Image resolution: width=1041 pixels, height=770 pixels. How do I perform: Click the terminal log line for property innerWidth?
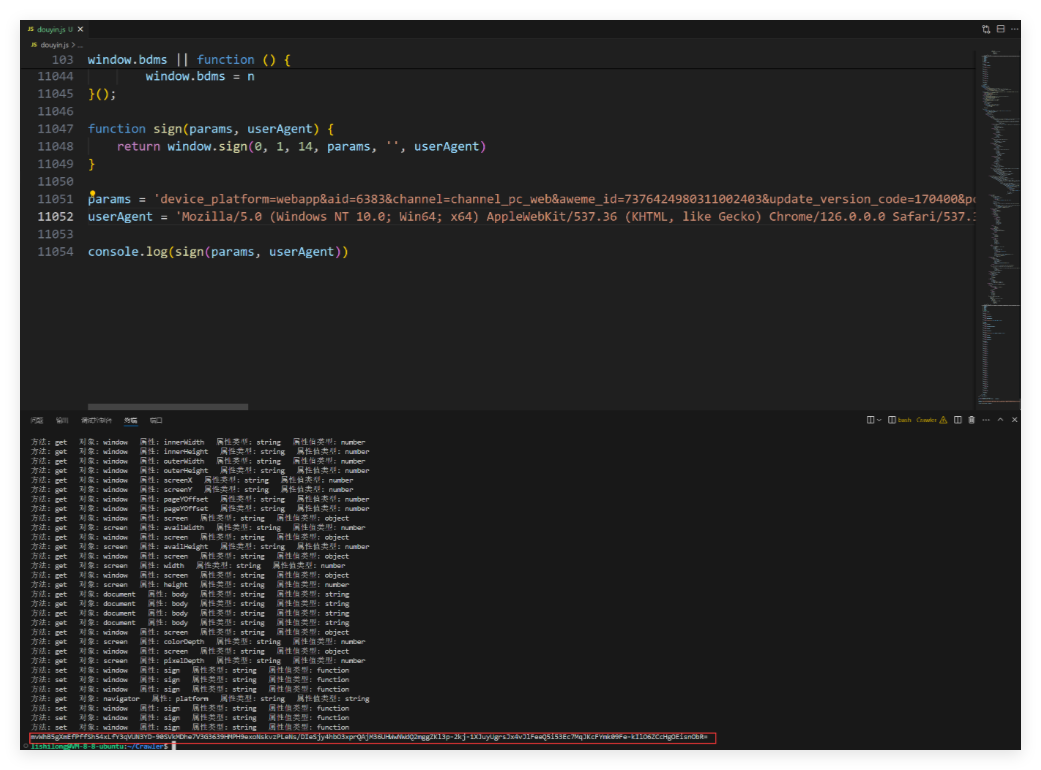click(198, 442)
